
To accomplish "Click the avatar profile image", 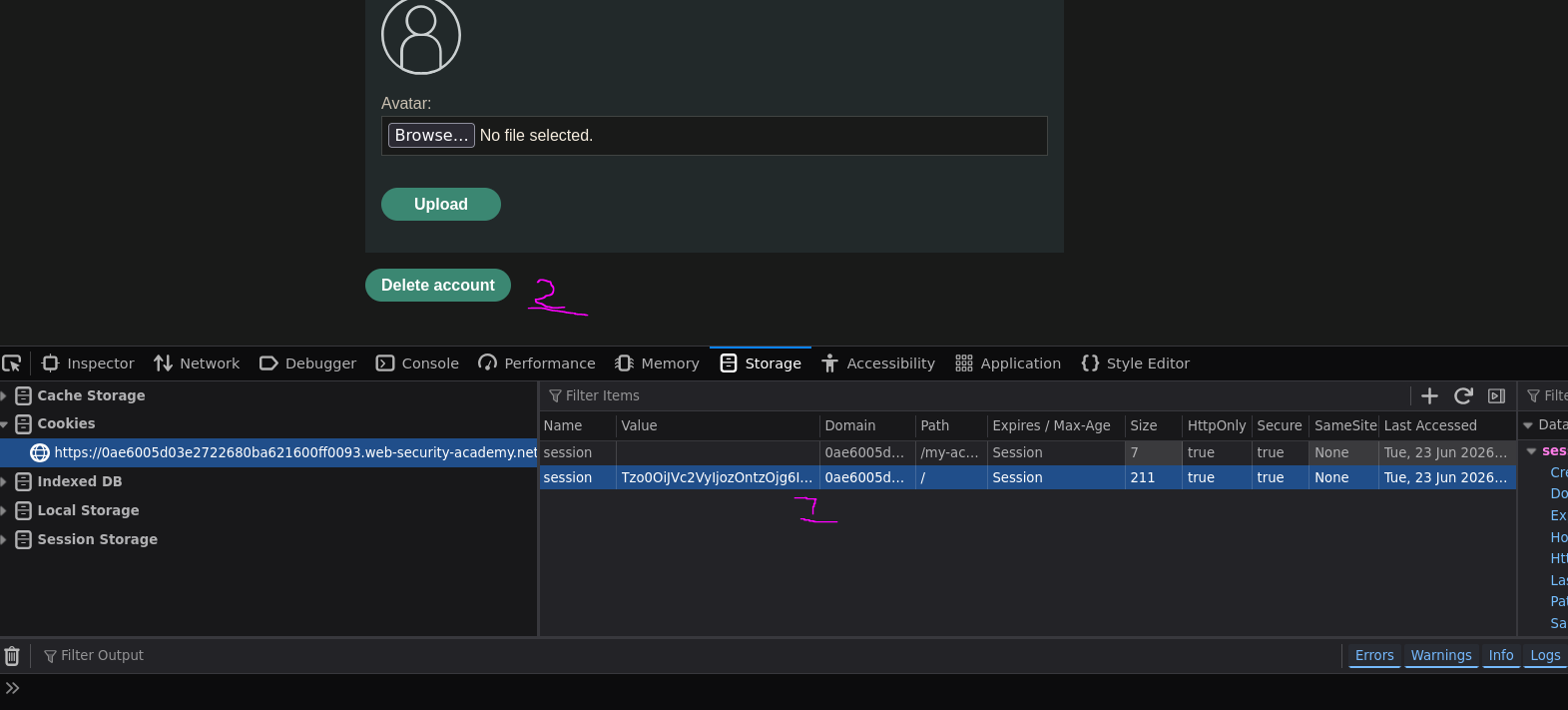I will (421, 36).
